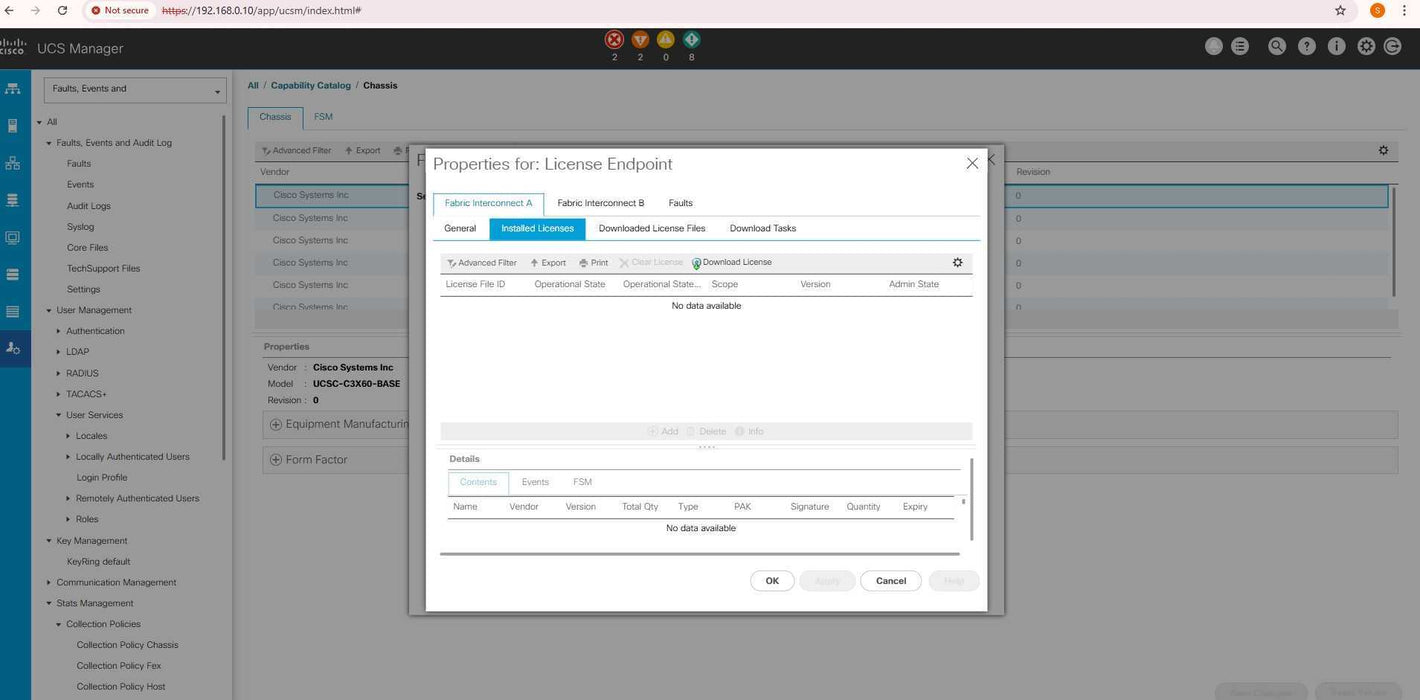1420x700 pixels.
Task: Open the Storage icon in left rail
Action: pyautogui.click(x=13, y=274)
